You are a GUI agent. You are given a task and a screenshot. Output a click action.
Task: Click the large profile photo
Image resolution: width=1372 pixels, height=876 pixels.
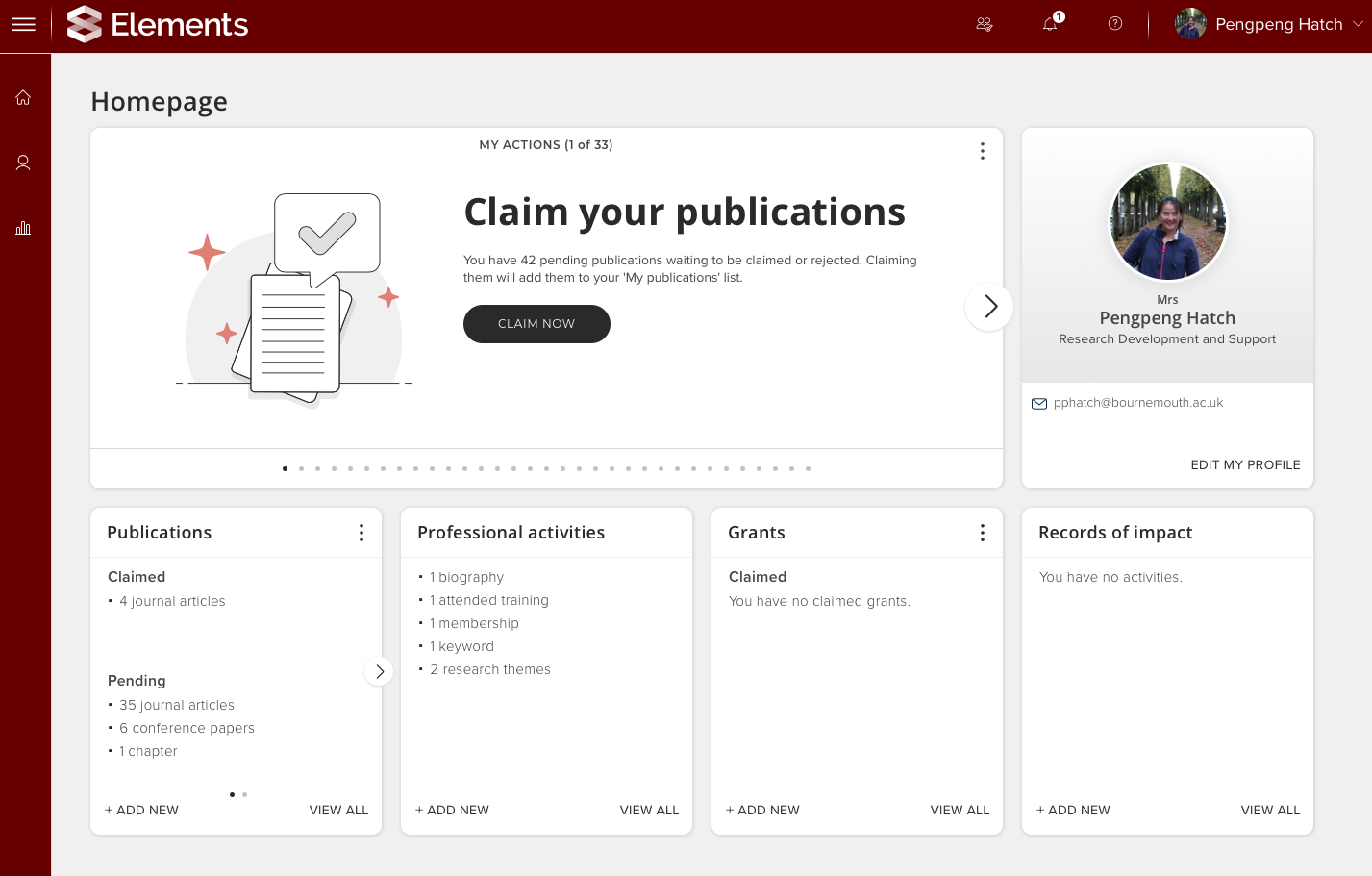(x=1167, y=222)
